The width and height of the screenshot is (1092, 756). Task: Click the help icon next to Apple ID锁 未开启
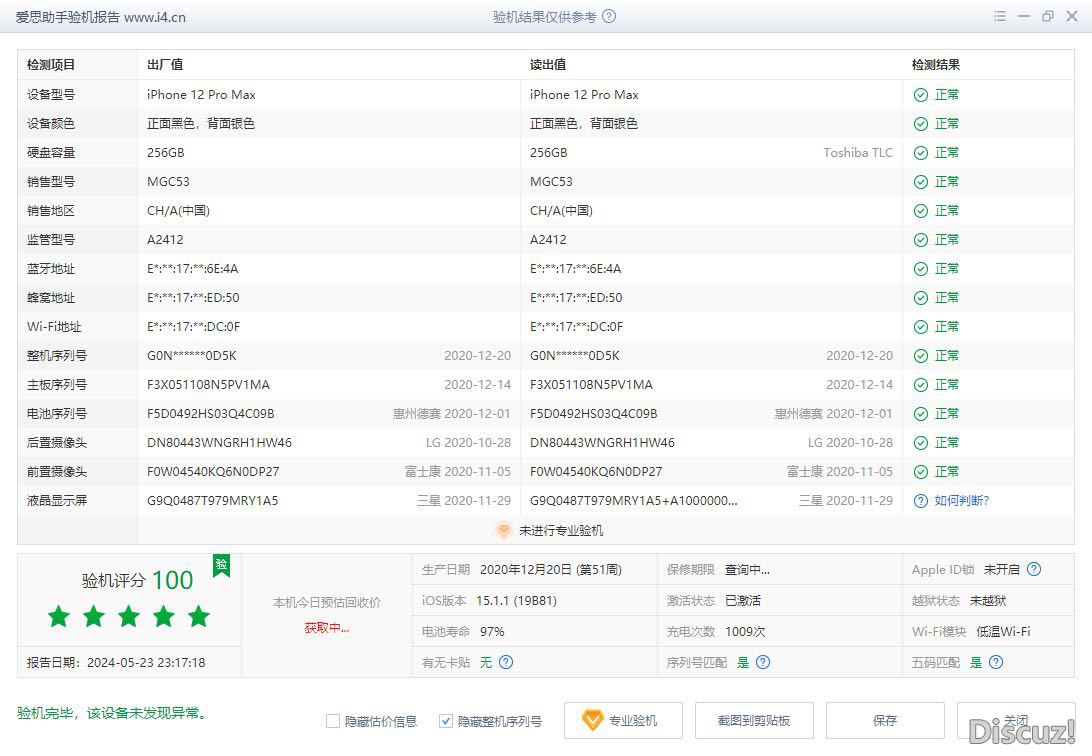(1034, 569)
